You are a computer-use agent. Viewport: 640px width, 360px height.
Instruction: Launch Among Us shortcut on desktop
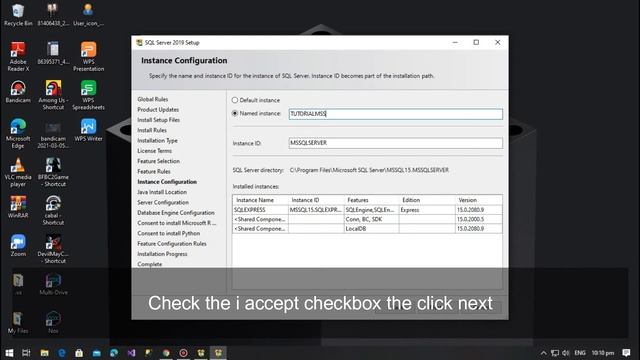(53, 95)
